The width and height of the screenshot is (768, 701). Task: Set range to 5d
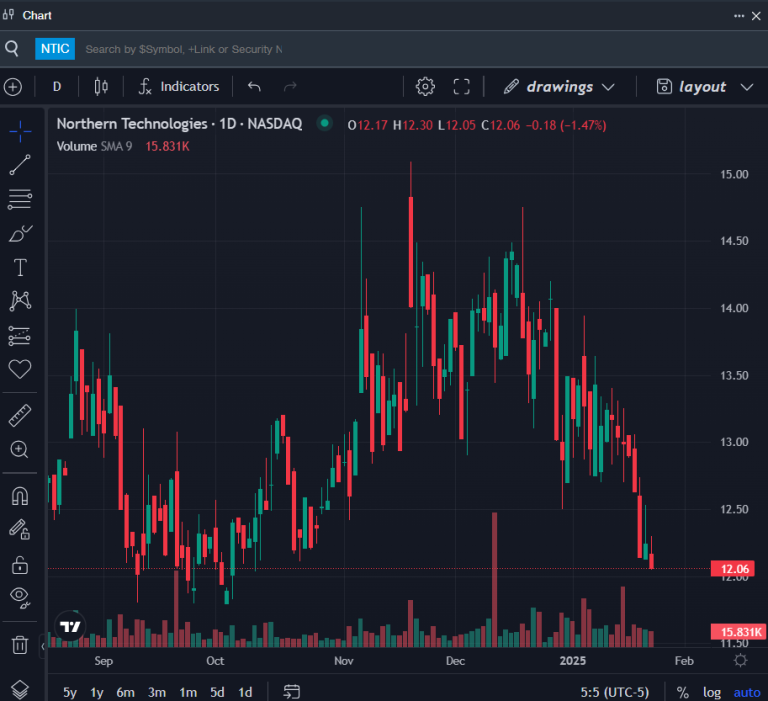(x=217, y=692)
